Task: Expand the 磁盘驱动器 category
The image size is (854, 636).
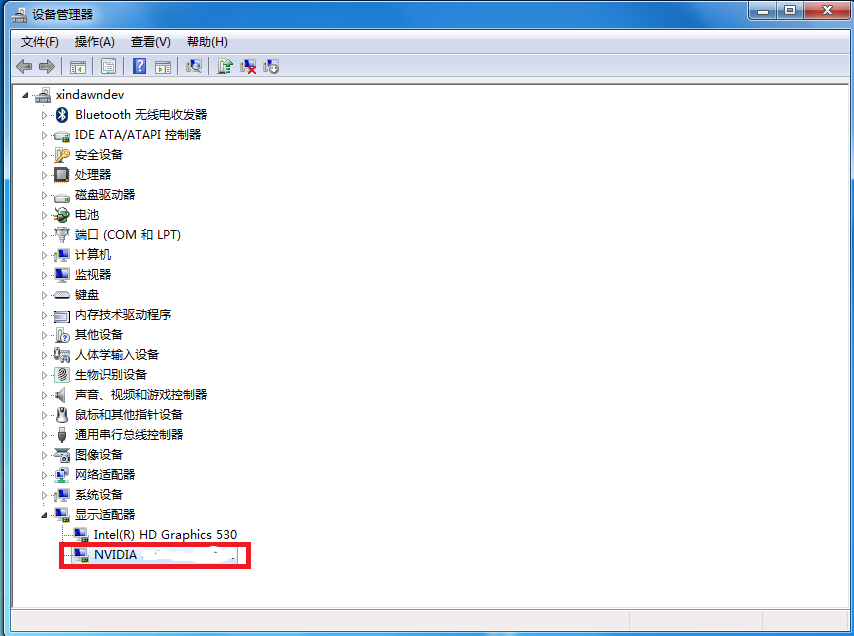Action: pyautogui.click(x=44, y=195)
